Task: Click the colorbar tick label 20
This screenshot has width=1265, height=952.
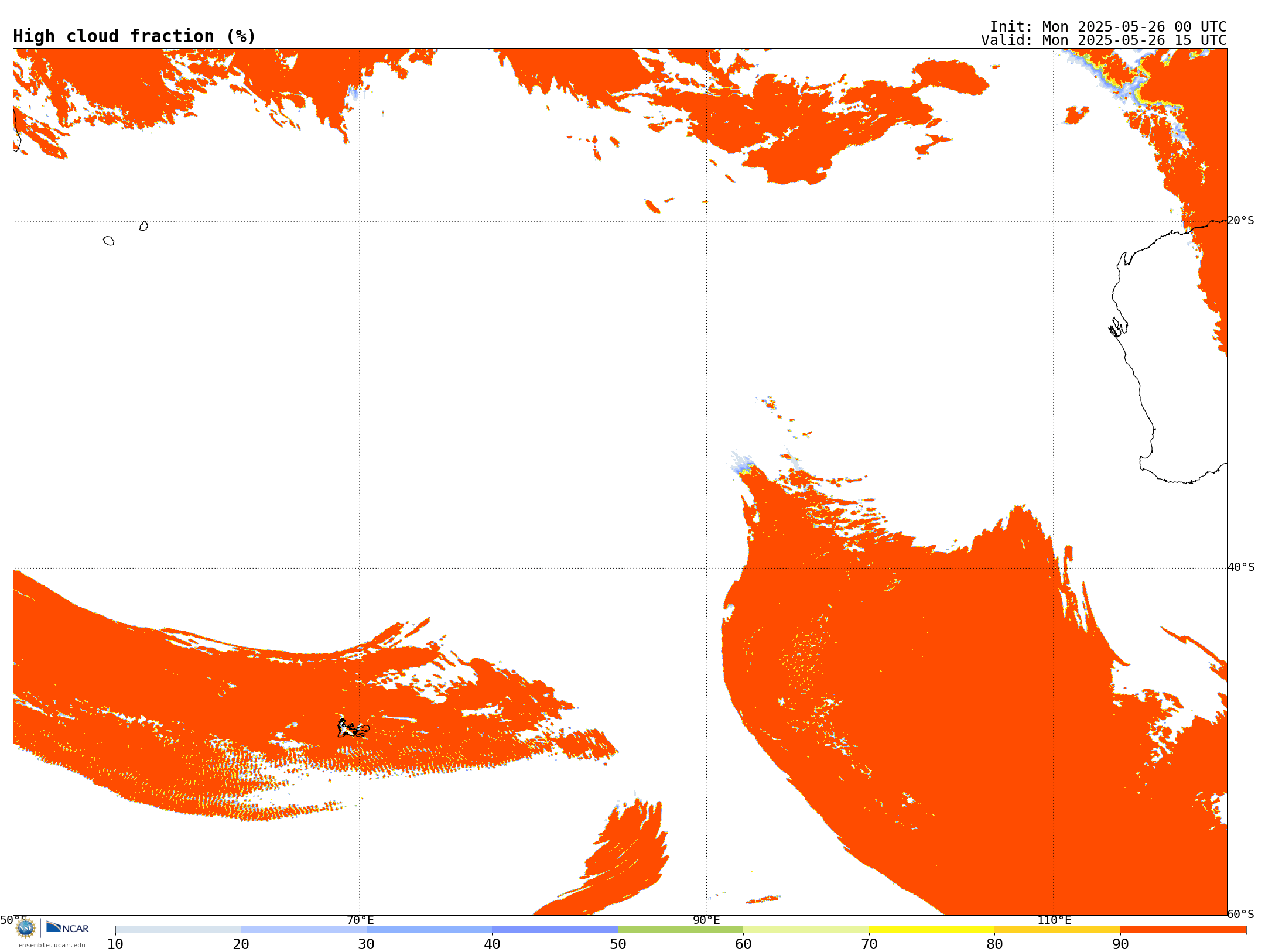Action: click(x=241, y=944)
